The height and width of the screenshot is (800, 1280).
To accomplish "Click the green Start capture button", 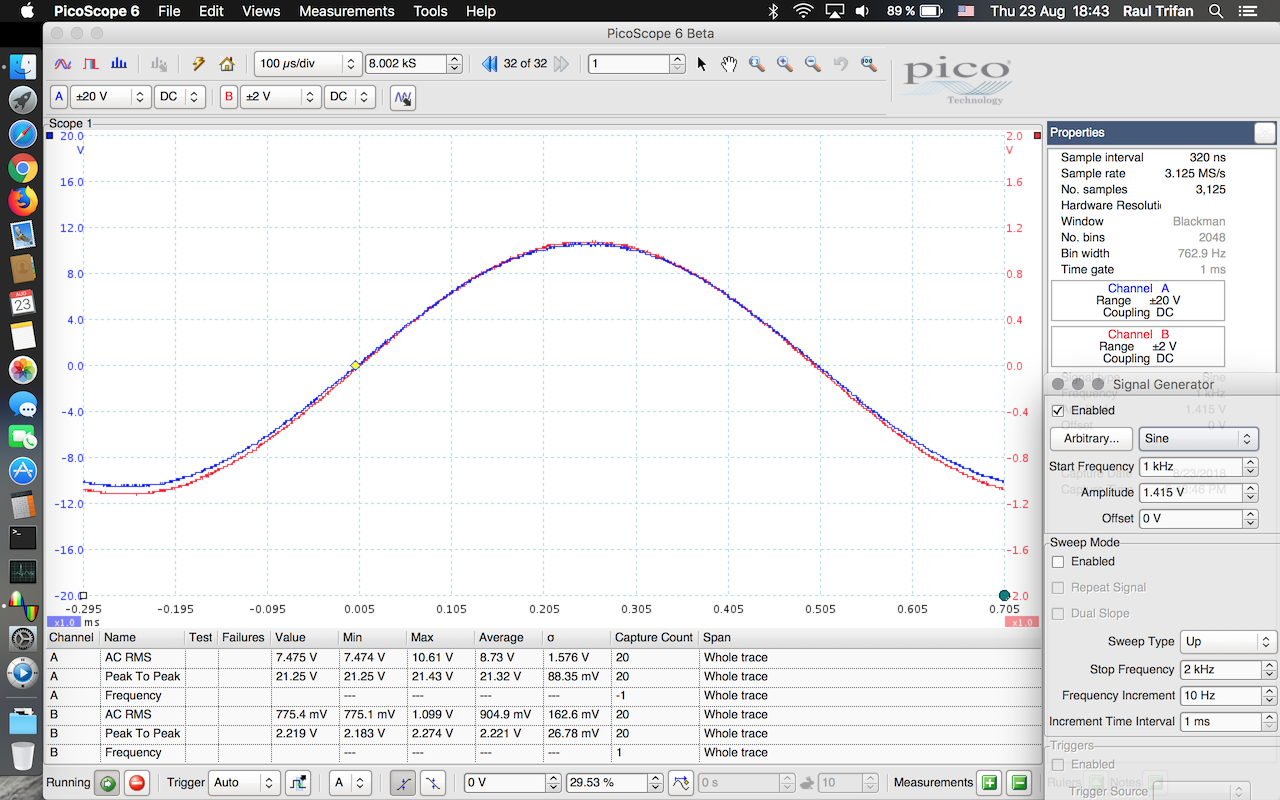I will pyautogui.click(x=107, y=783).
